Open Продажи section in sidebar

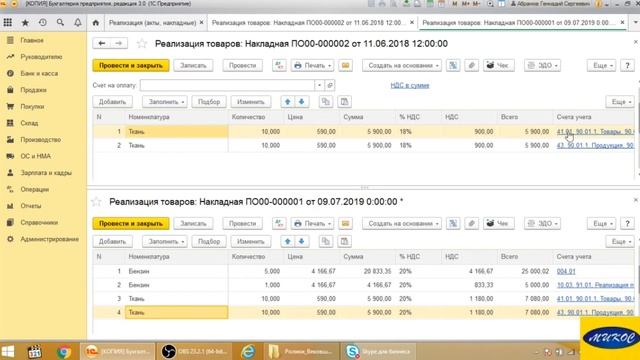[33, 90]
